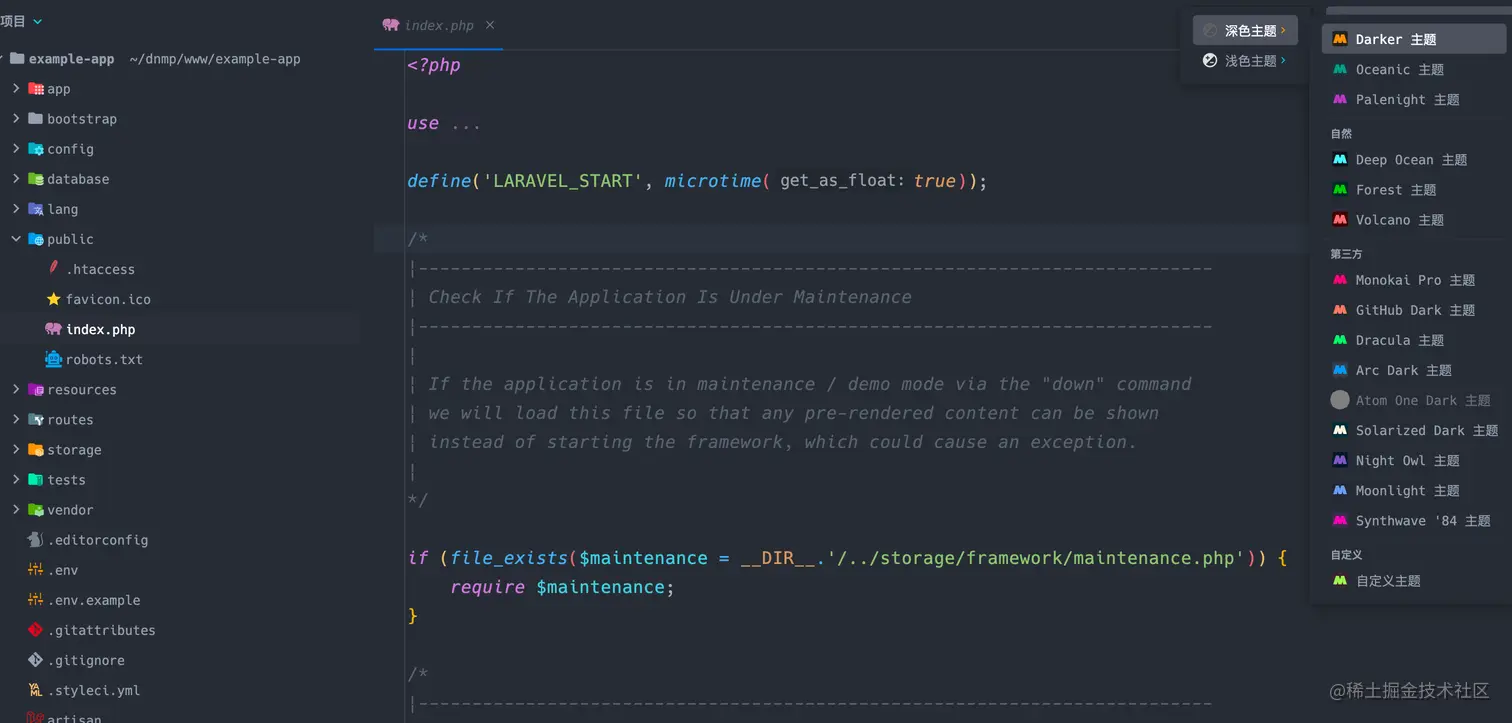The image size is (1512, 723).
Task: Select the GitHub Dark 主题 option
Action: pos(1414,310)
